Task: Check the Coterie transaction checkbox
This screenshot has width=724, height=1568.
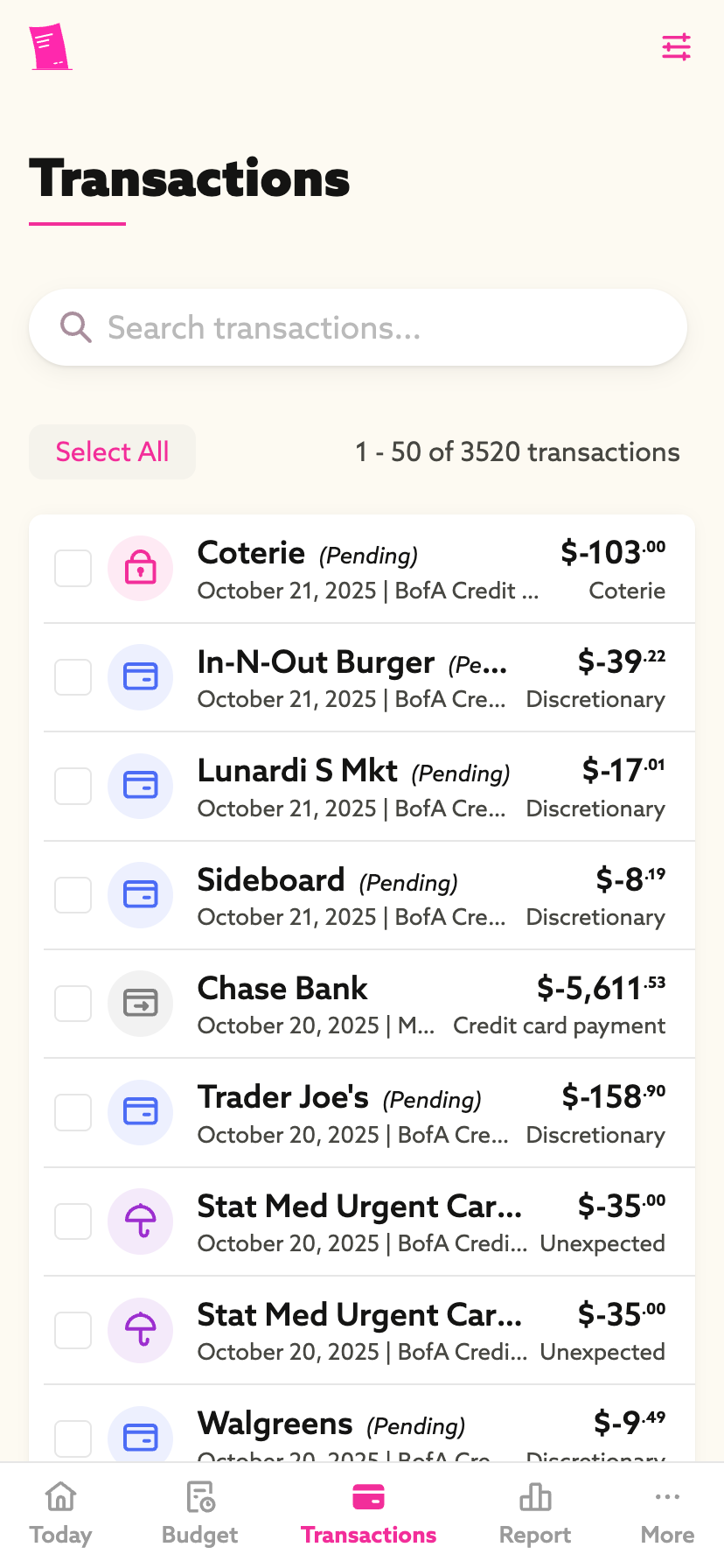Action: tap(73, 569)
